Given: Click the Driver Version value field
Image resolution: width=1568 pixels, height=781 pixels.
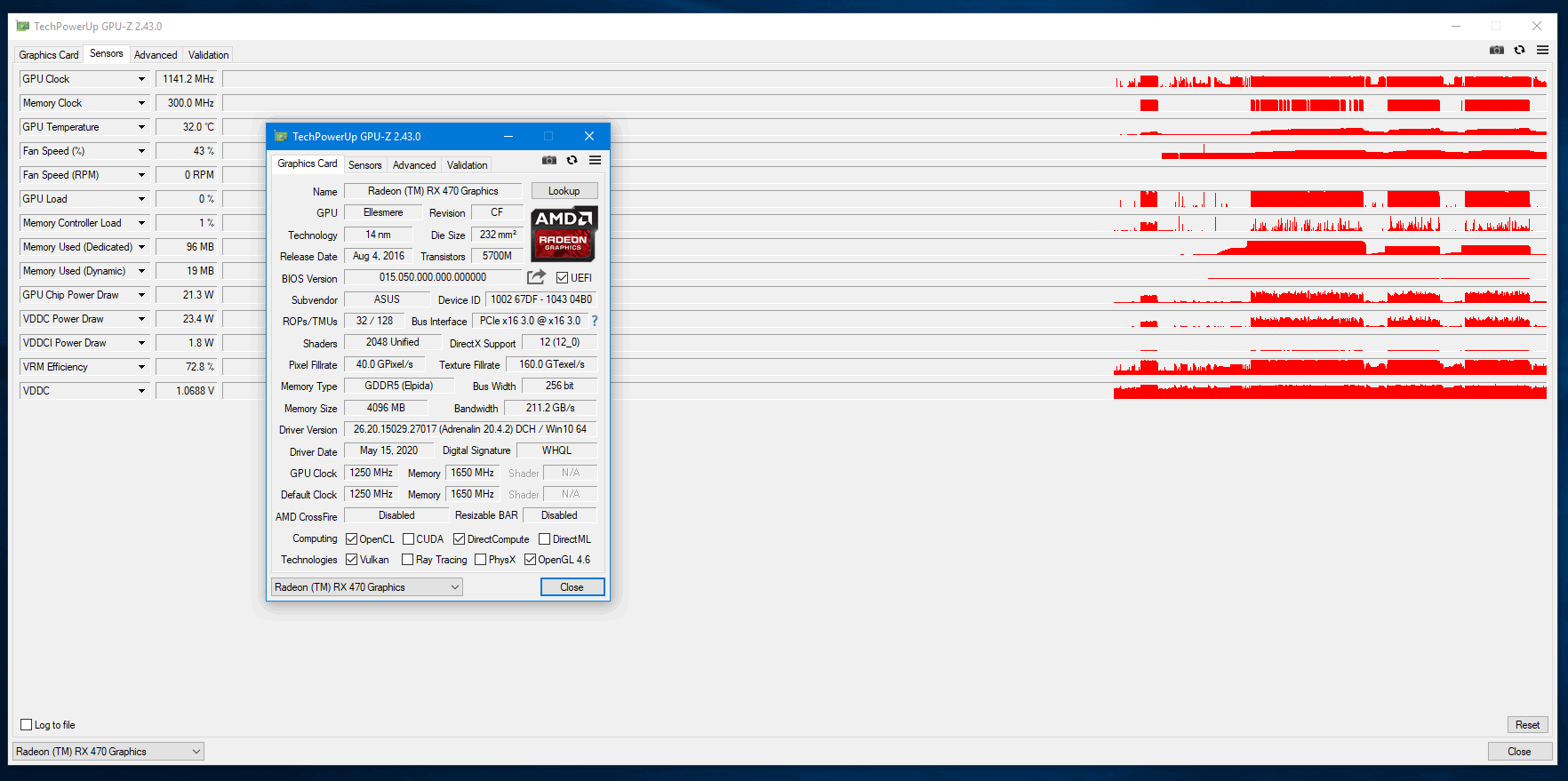Looking at the screenshot, I should coord(470,429).
